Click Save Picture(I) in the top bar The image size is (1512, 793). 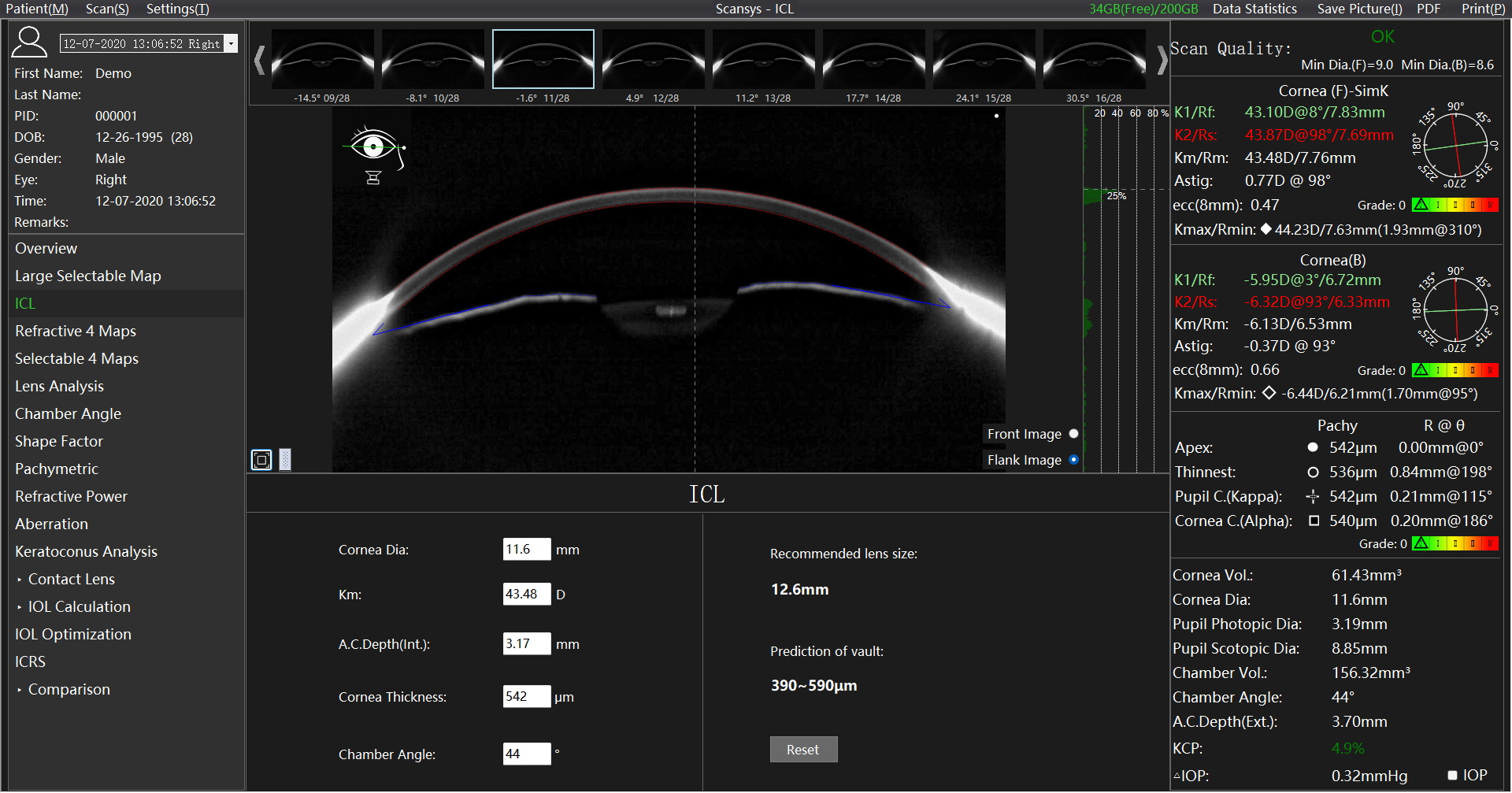tap(1359, 9)
